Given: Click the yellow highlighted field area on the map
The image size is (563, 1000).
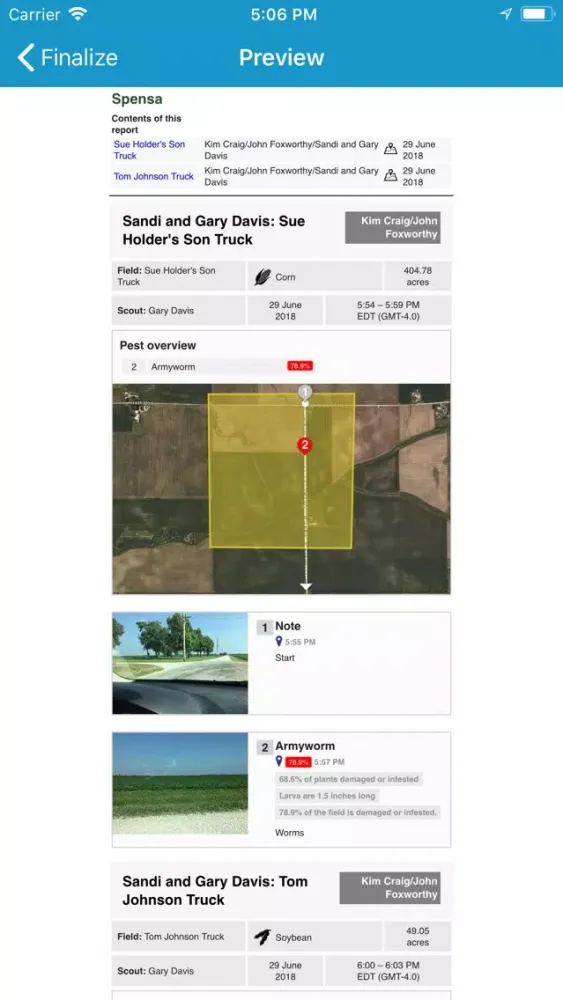Looking at the screenshot, I should [281, 471].
